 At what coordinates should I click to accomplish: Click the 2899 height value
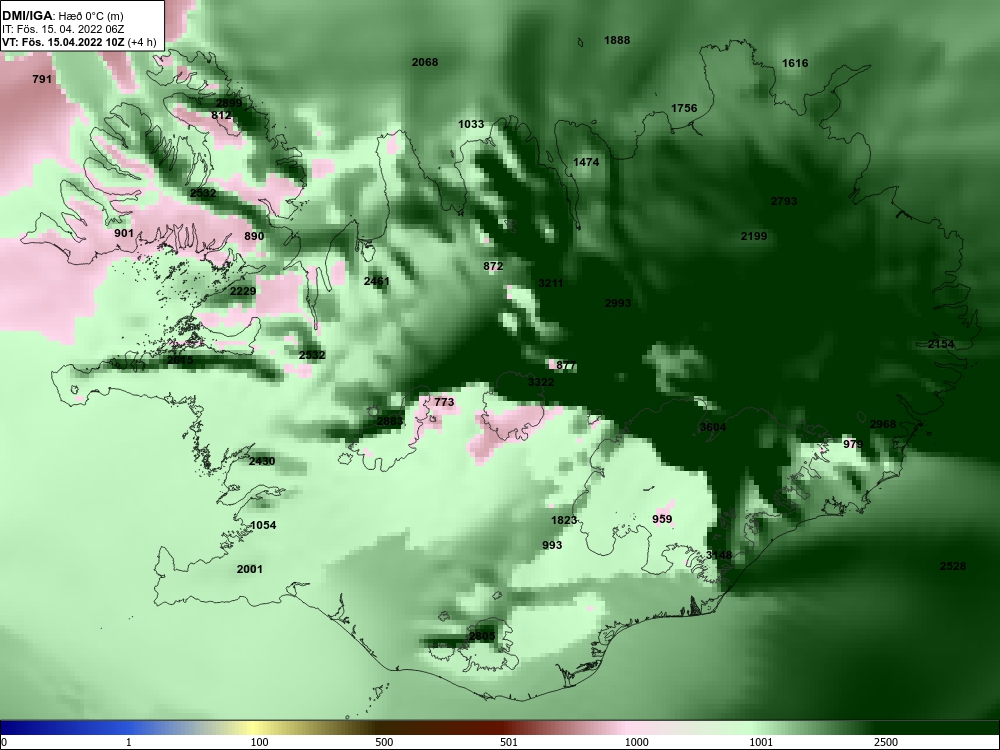(x=228, y=103)
